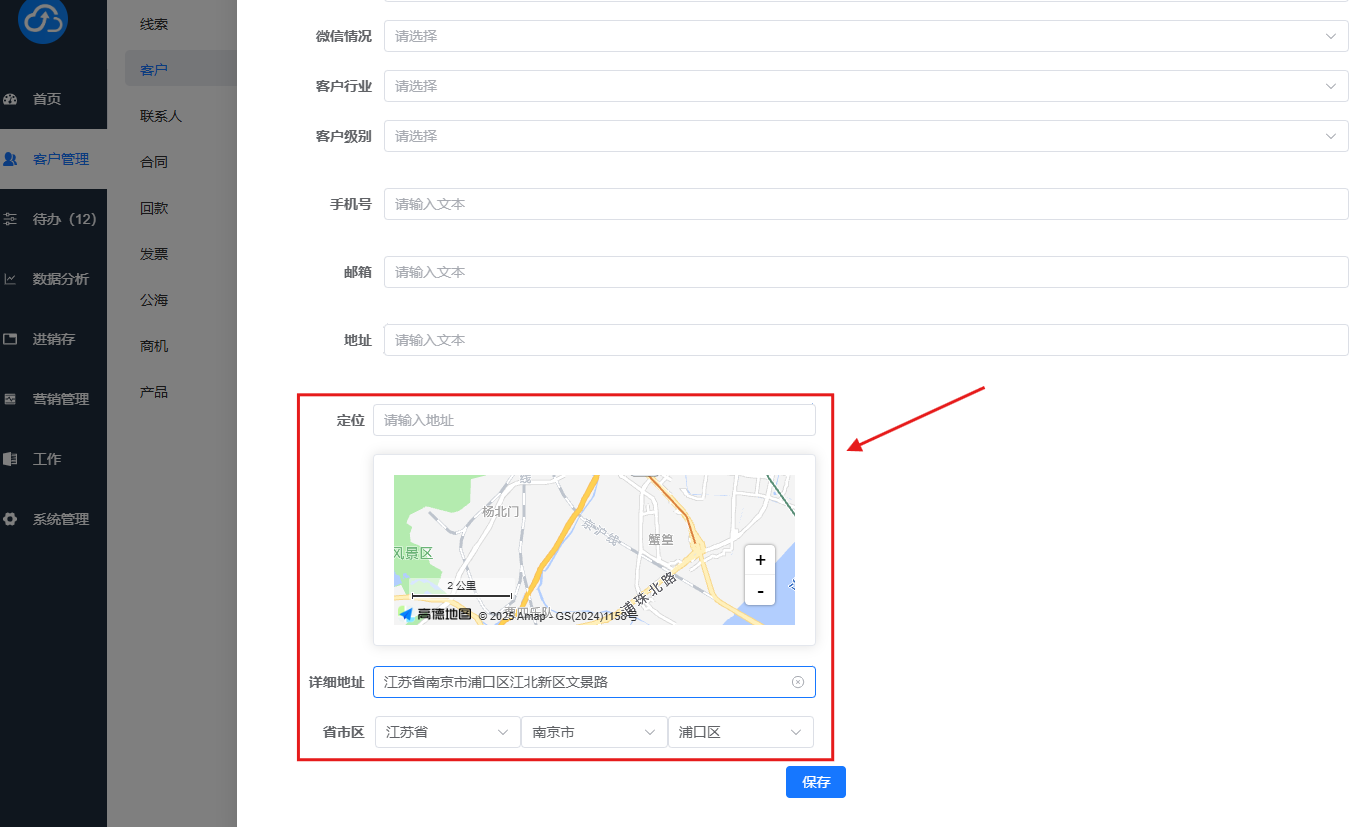The width and height of the screenshot is (1354, 827).
Task: Click the 客户管理 people icon
Action: pyautogui.click(x=11, y=159)
